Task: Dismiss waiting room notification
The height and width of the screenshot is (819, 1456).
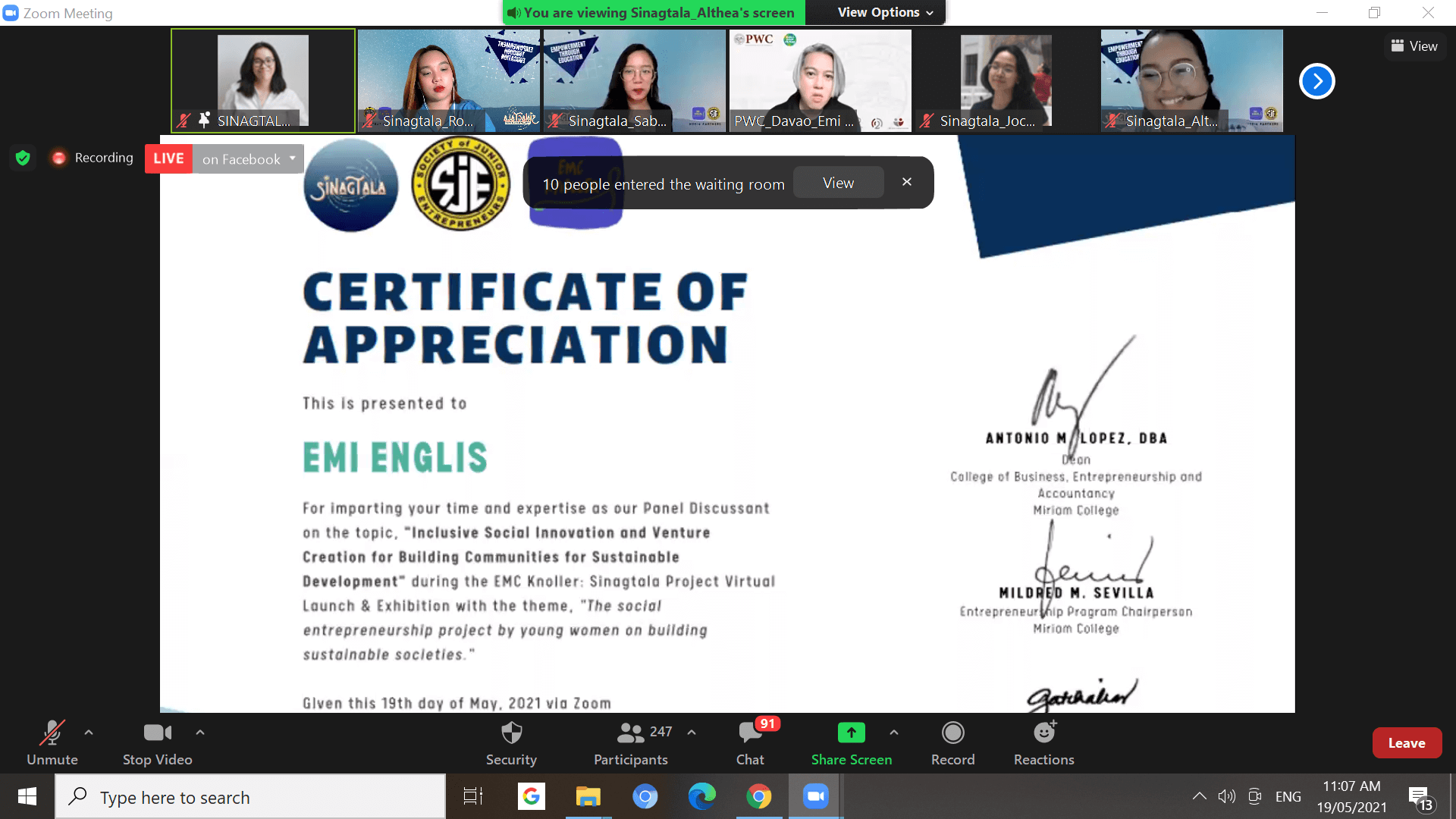Action: [907, 182]
